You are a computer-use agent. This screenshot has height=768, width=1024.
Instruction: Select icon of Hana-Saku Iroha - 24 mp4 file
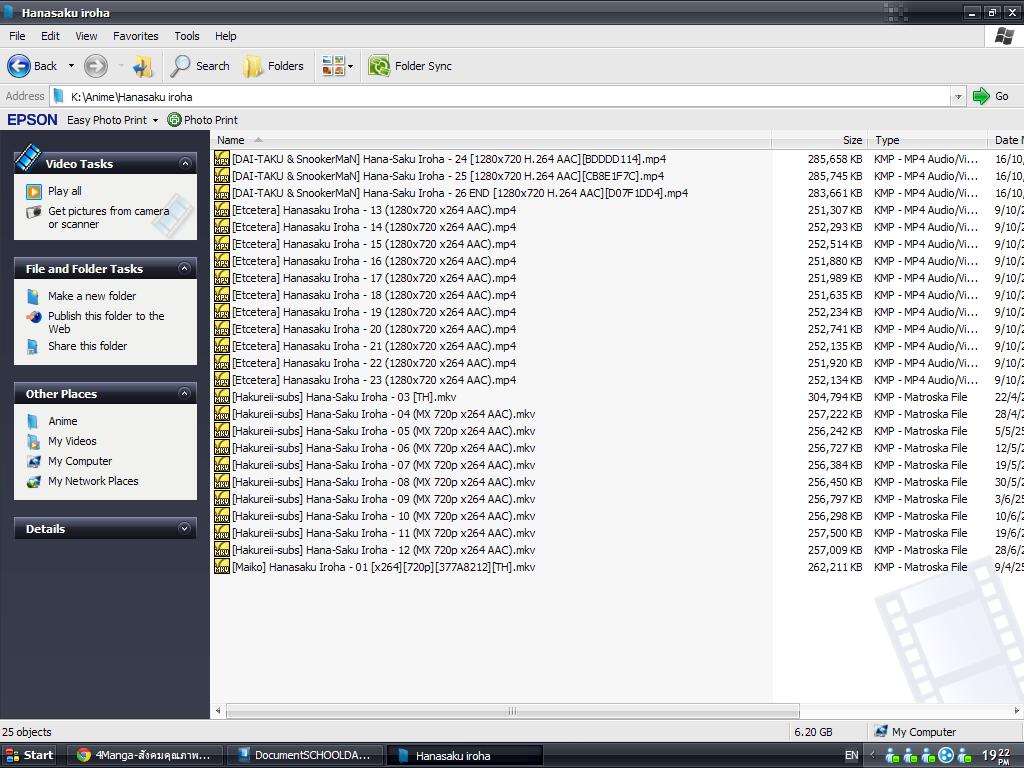coord(222,159)
